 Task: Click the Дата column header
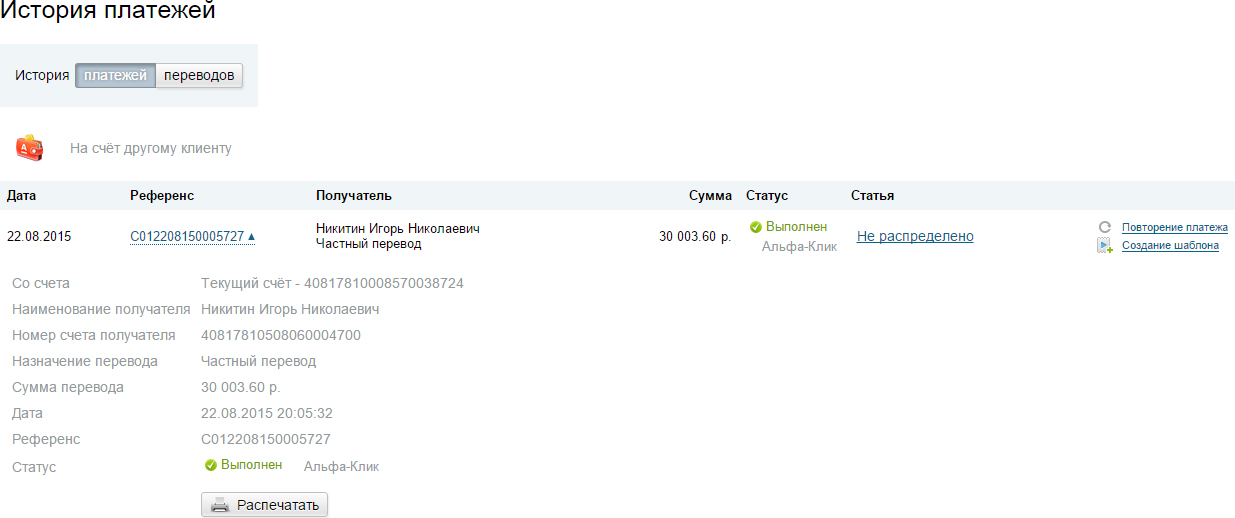(x=22, y=195)
